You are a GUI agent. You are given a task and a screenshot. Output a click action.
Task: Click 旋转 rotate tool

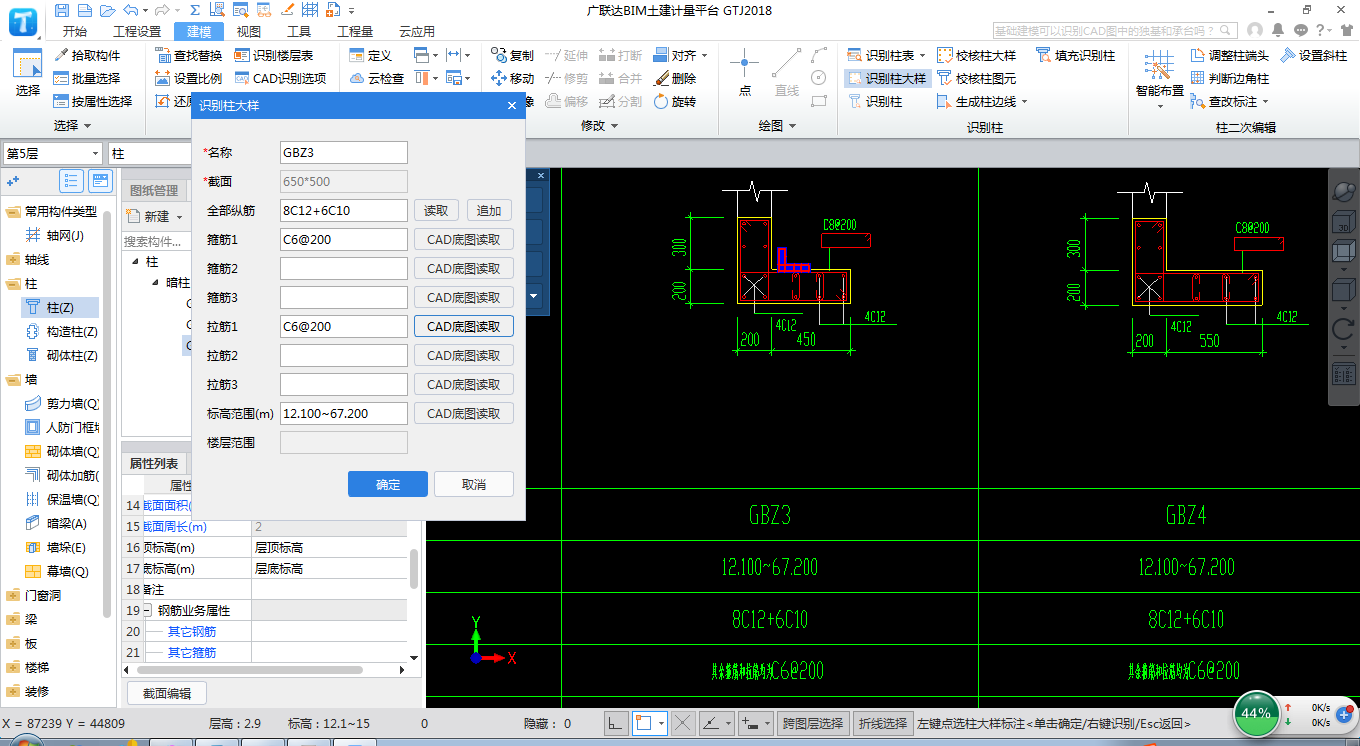675,101
